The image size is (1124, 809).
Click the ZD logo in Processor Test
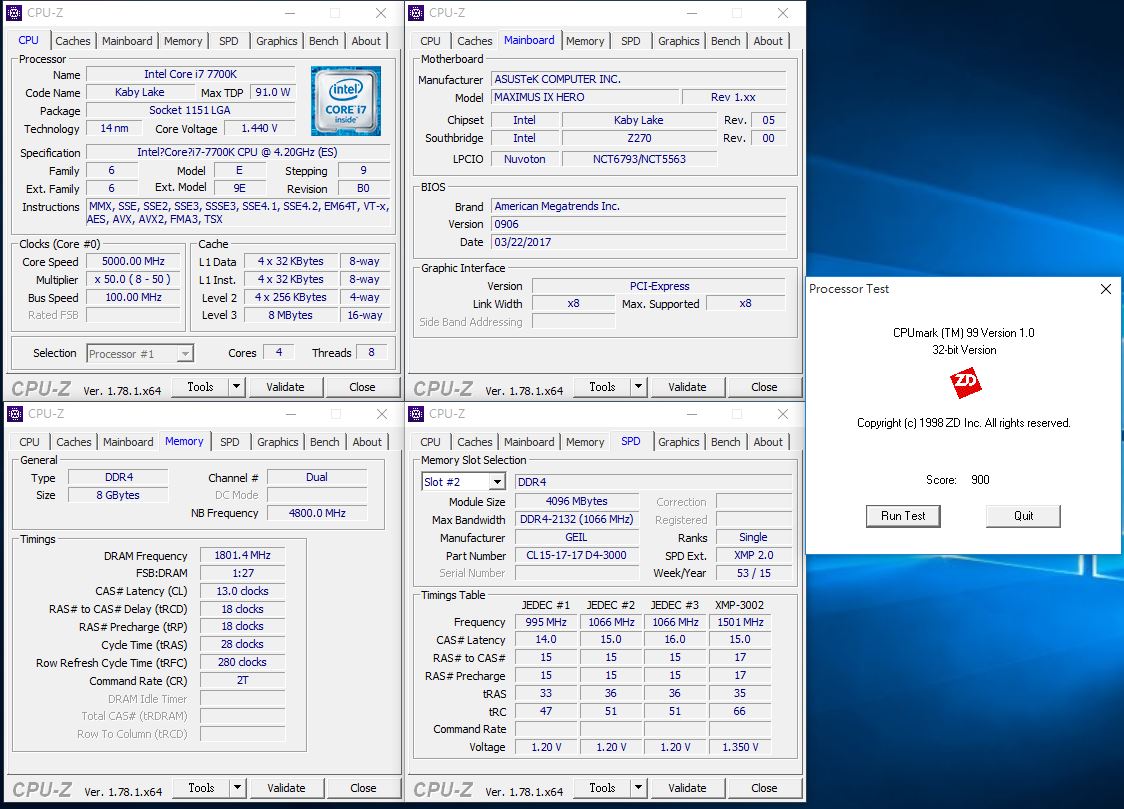coord(965,383)
